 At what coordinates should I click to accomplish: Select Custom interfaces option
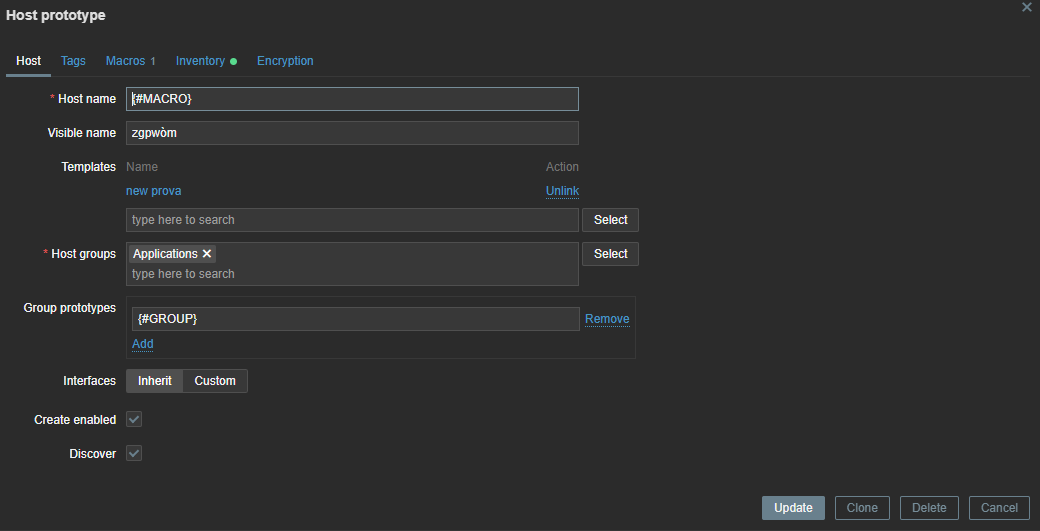tap(215, 381)
